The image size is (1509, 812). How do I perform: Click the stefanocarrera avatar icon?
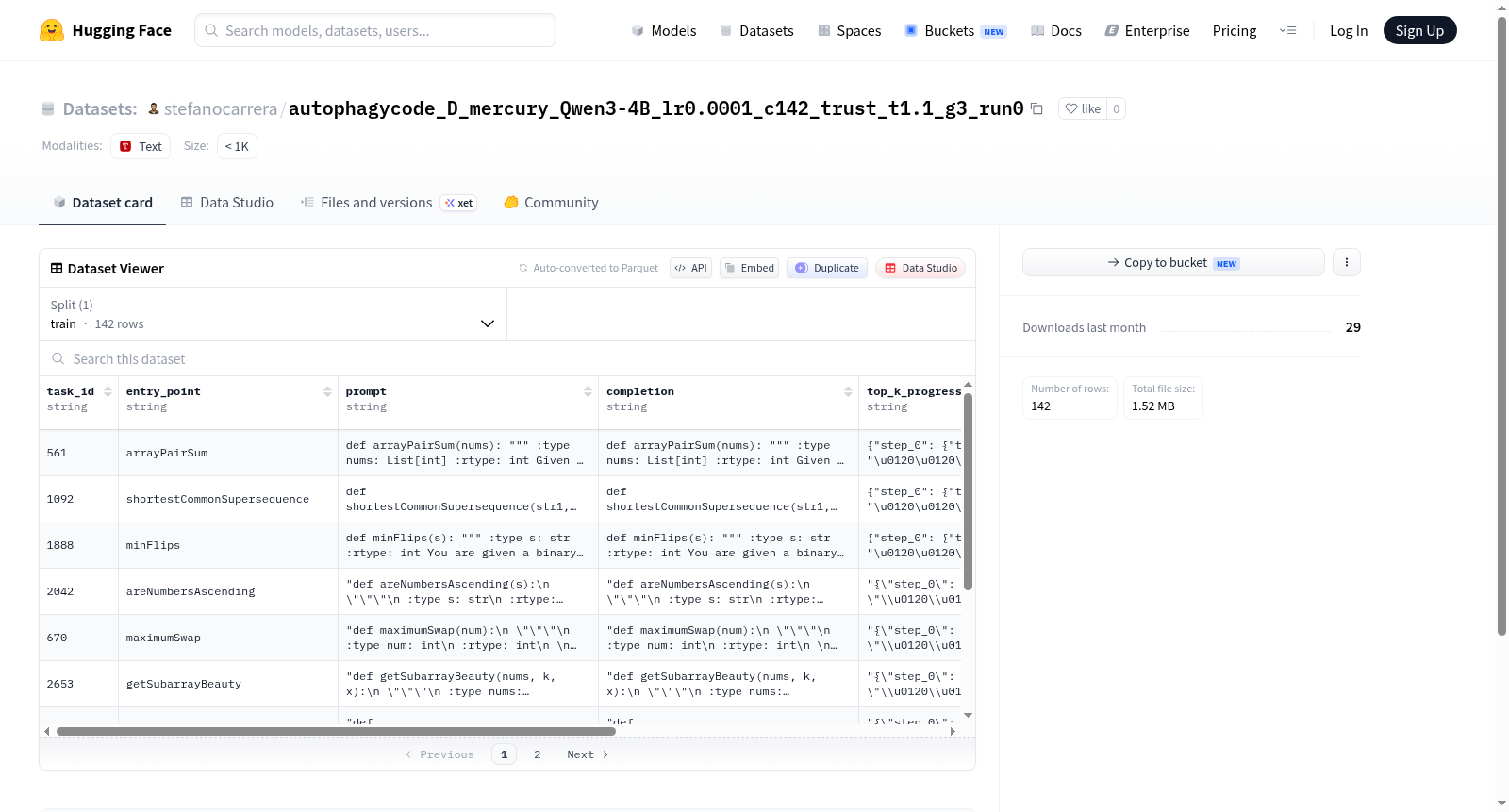[154, 108]
